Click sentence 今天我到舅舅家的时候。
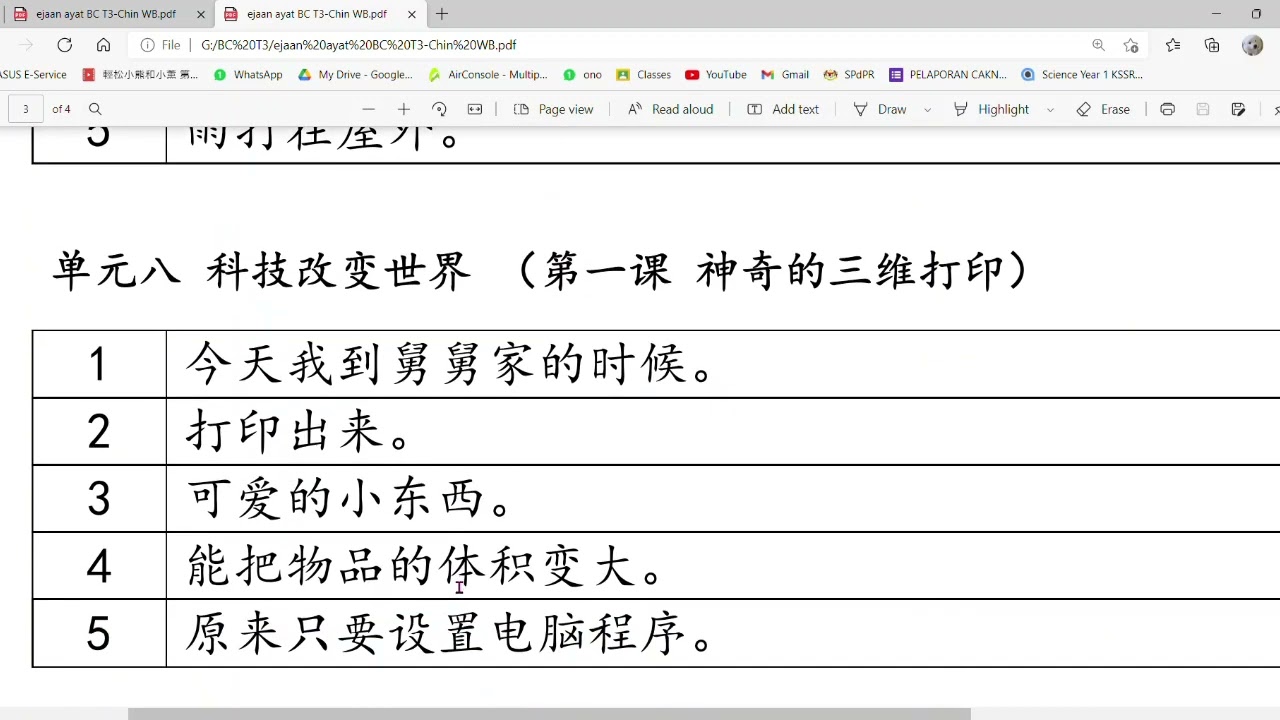This screenshot has height=720, width=1280. pos(450,364)
